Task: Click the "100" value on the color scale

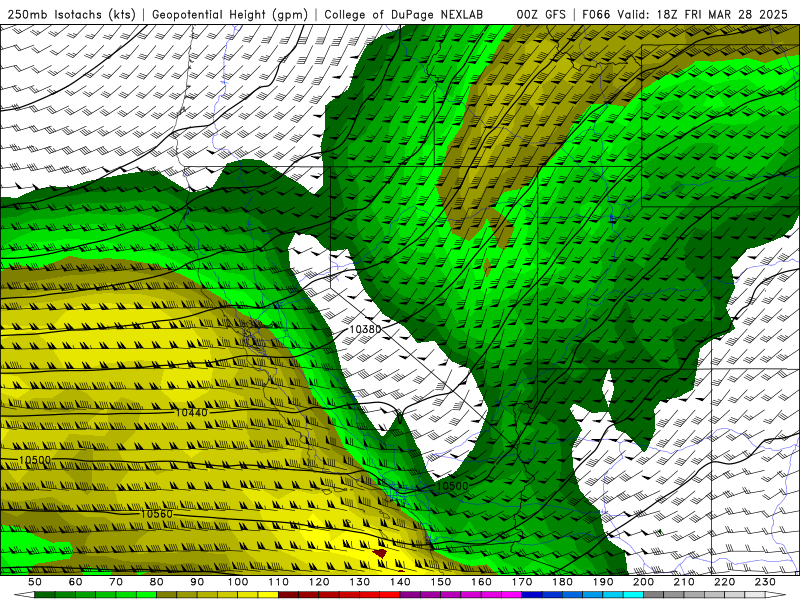Action: click(x=238, y=582)
